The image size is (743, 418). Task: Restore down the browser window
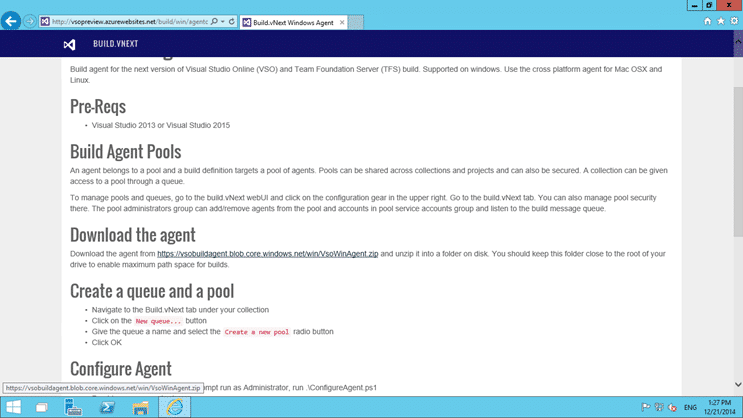[x=709, y=5]
